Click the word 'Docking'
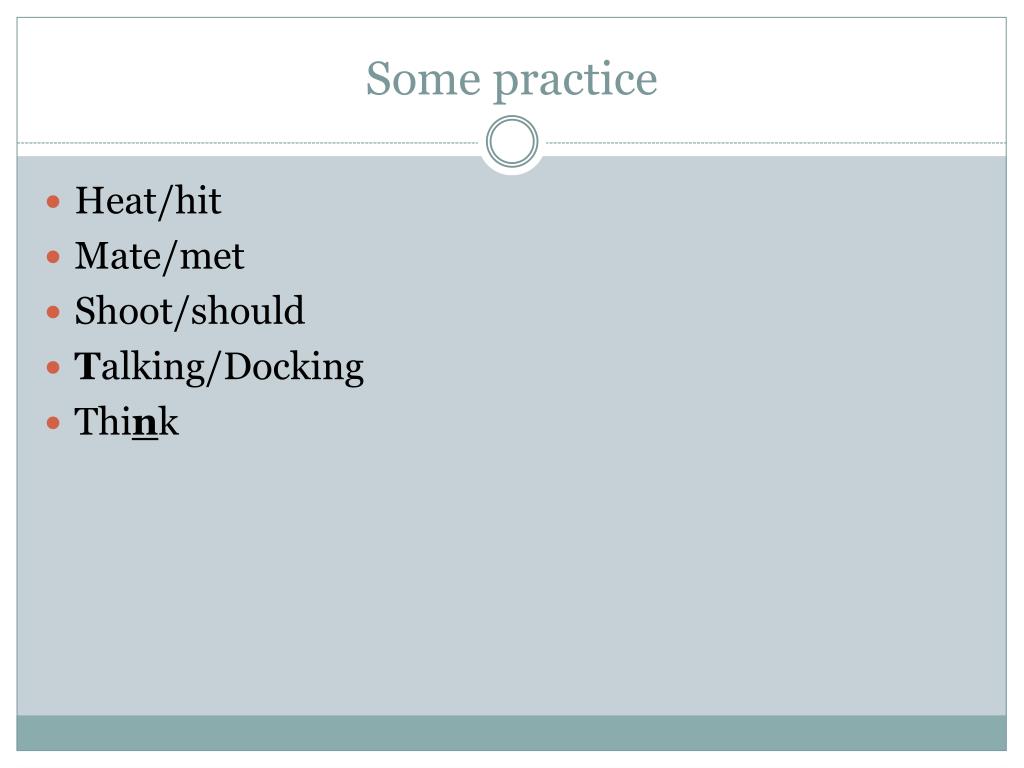1024x768 pixels. (294, 368)
